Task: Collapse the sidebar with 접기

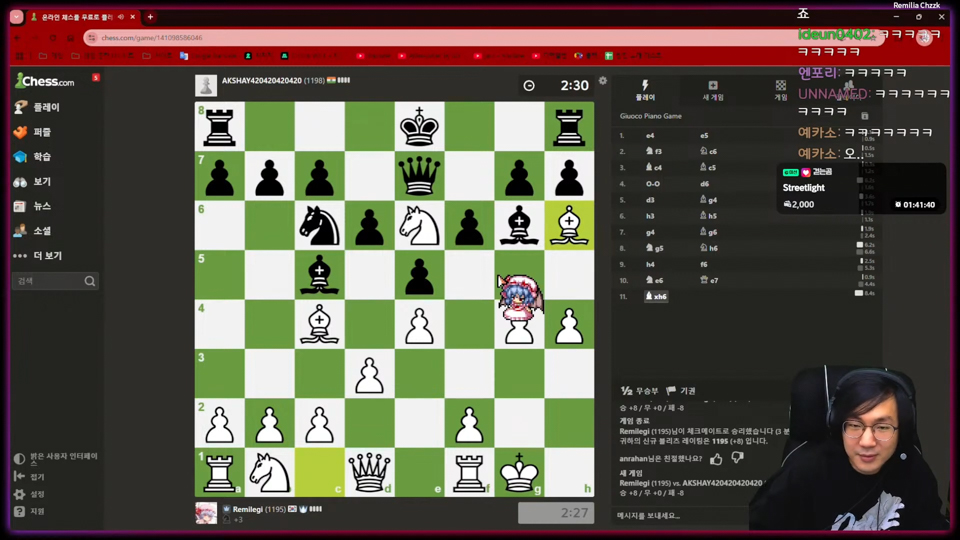Action: pos(29,476)
